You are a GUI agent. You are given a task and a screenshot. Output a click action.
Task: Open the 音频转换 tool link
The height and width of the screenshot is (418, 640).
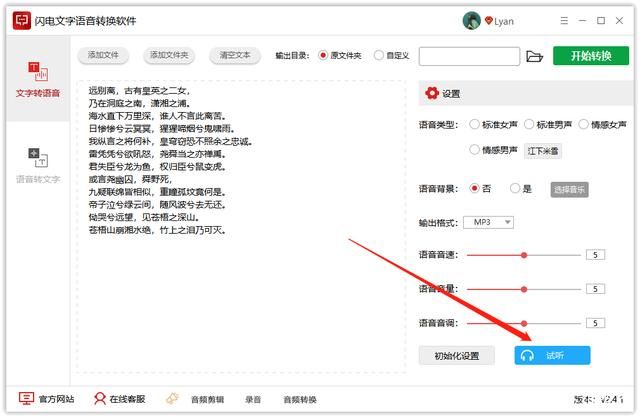click(x=300, y=399)
